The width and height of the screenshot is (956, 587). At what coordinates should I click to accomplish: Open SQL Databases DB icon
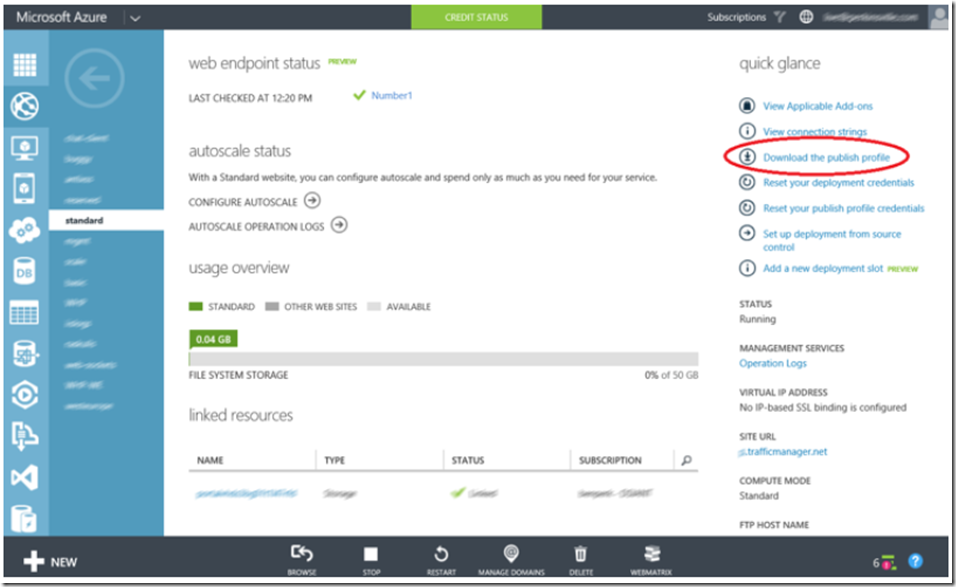pyautogui.click(x=24, y=272)
